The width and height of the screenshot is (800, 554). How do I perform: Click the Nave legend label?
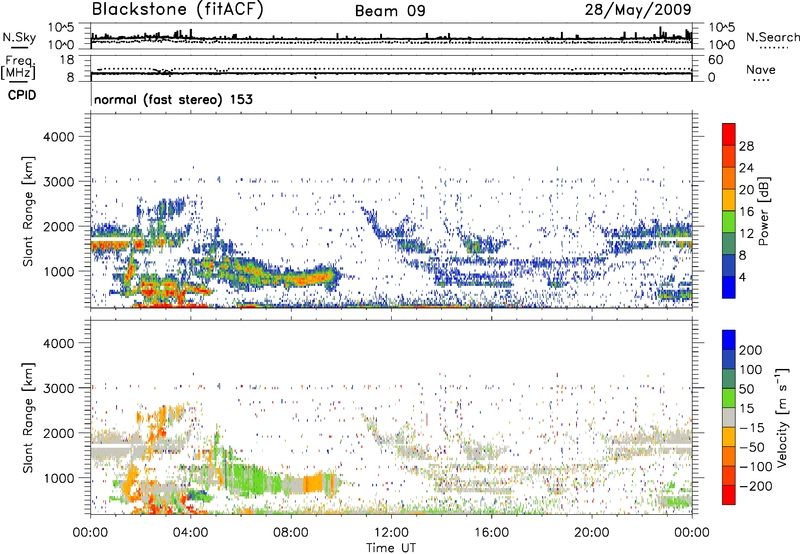click(x=761, y=69)
